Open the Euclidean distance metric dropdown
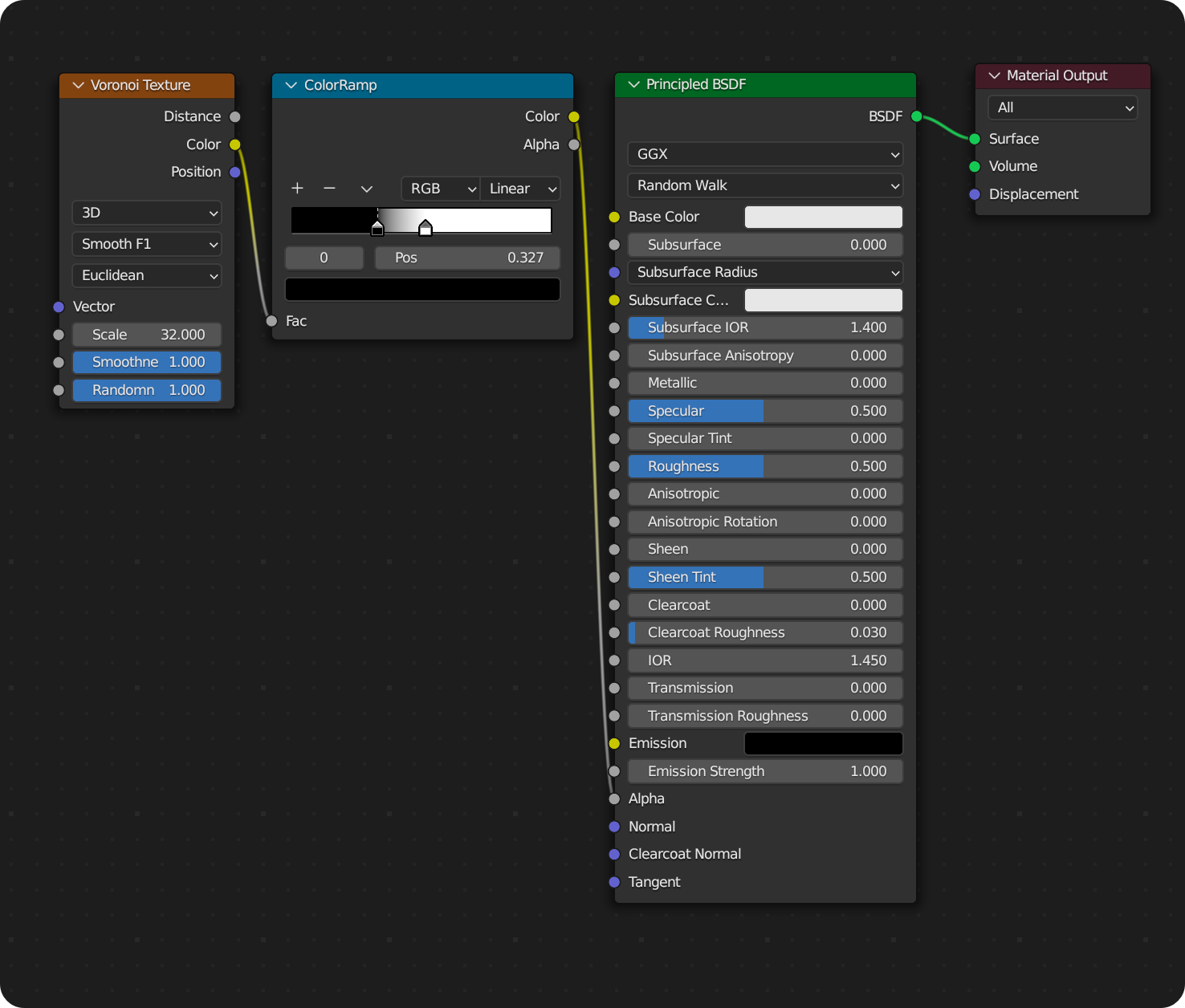Viewport: 1185px width, 1008px height. coord(147,275)
